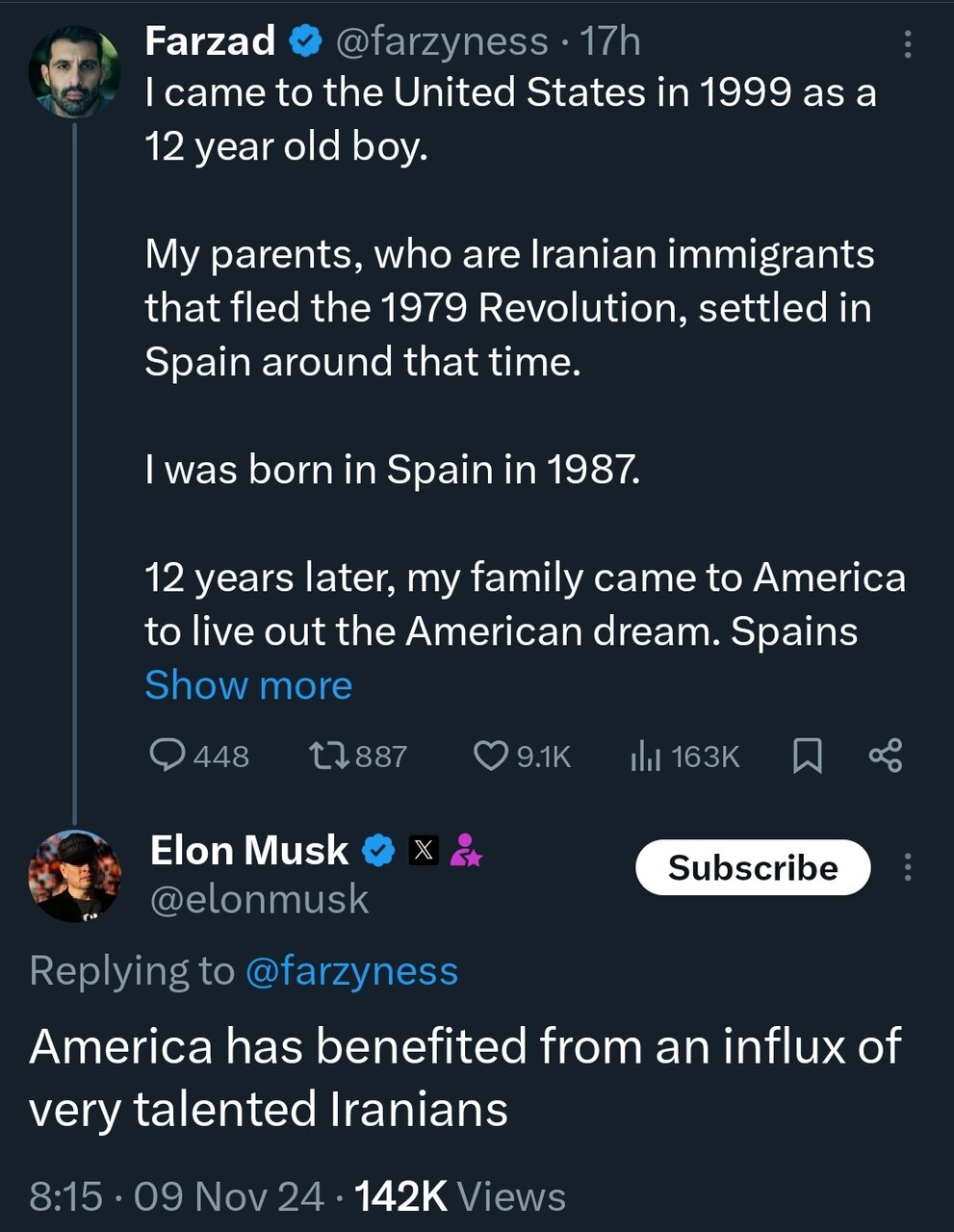Viewport: 954px width, 1232px height.
Task: Open the @farzyness mention link
Action: tap(351, 970)
